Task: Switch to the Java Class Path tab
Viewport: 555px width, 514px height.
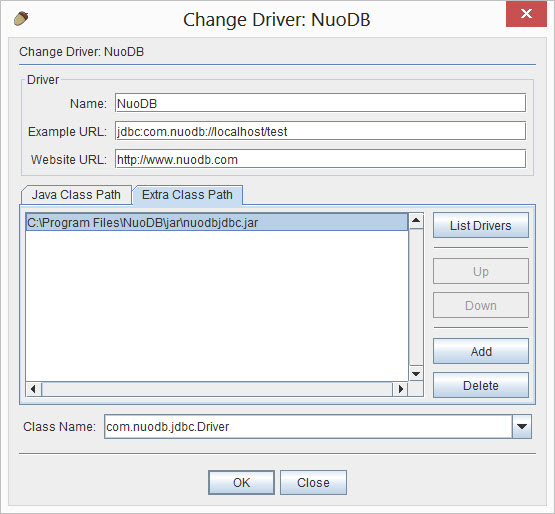Action: pyautogui.click(x=76, y=195)
